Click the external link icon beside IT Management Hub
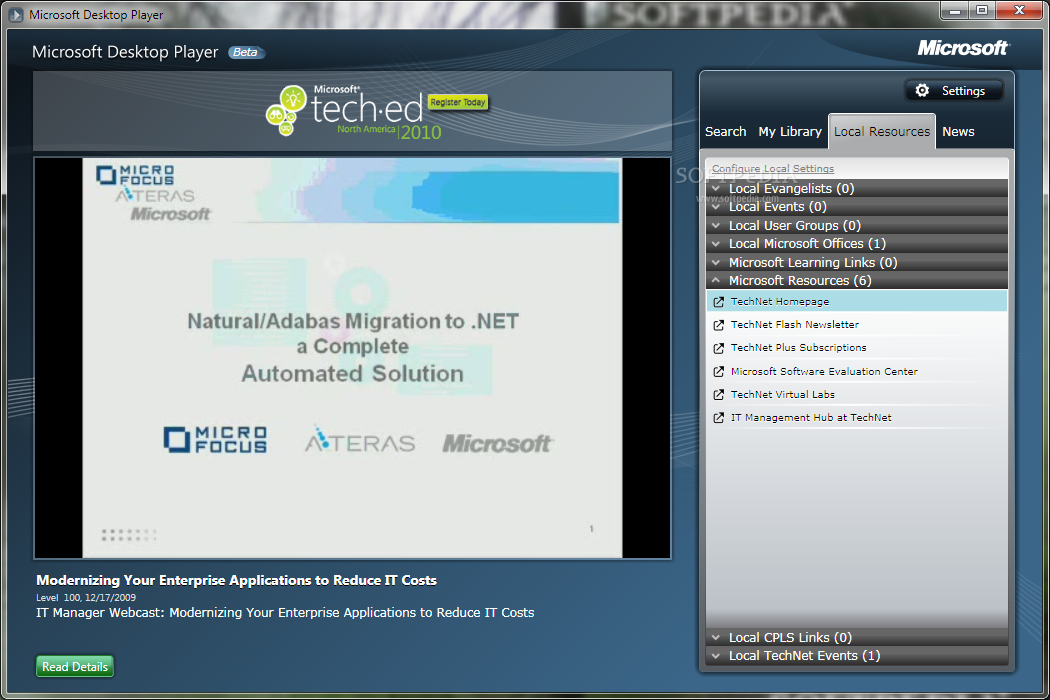 719,418
